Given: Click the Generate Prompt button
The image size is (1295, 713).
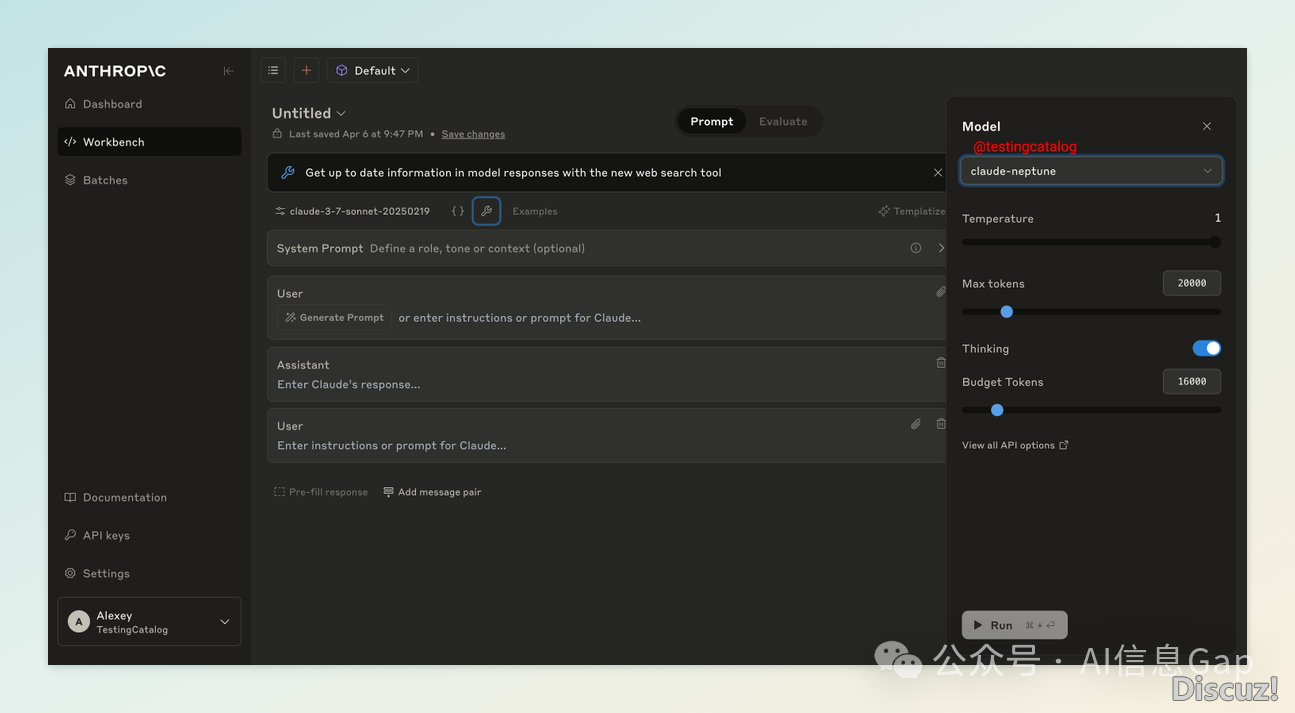Looking at the screenshot, I should (334, 317).
